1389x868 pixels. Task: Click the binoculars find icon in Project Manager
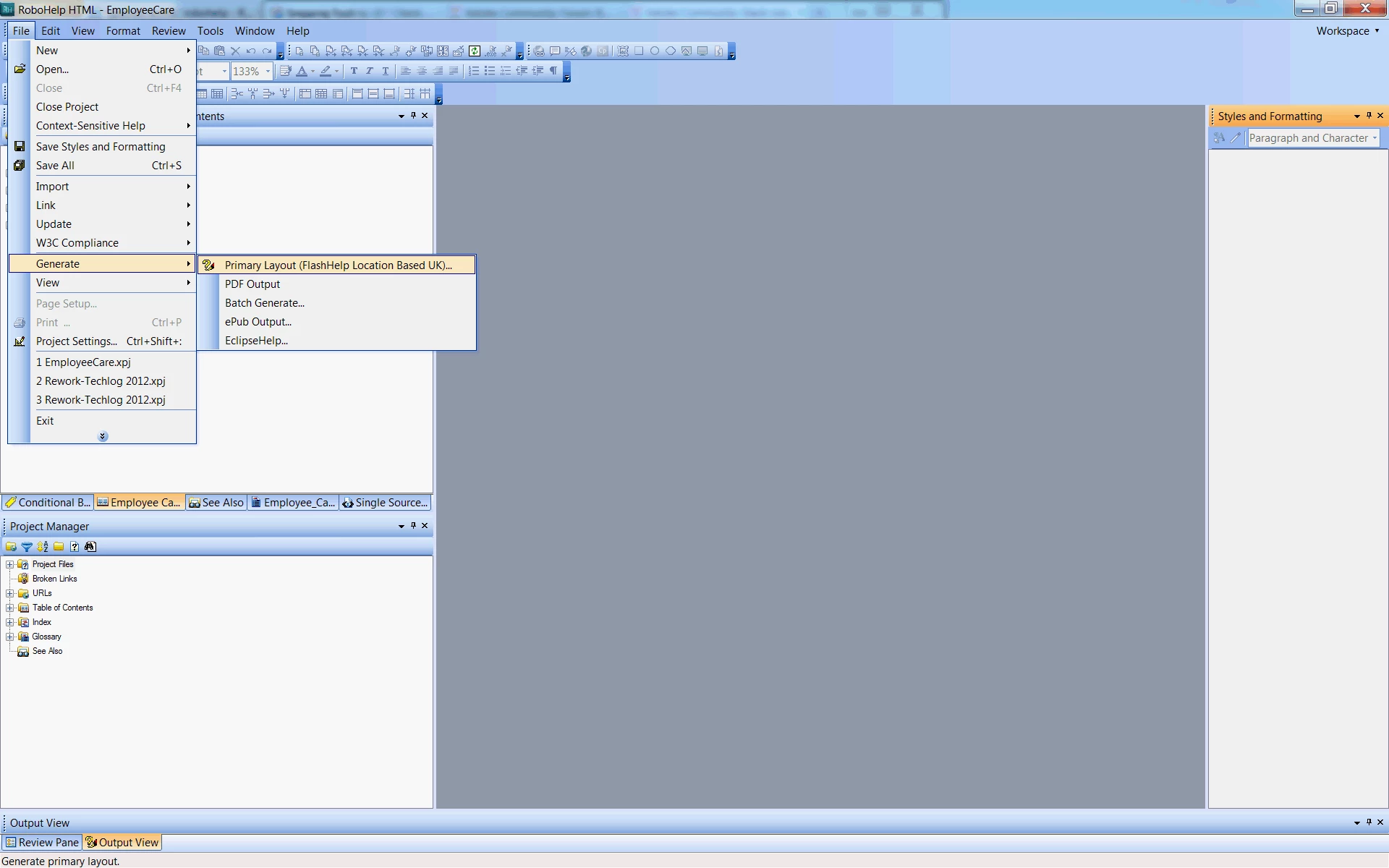(90, 547)
